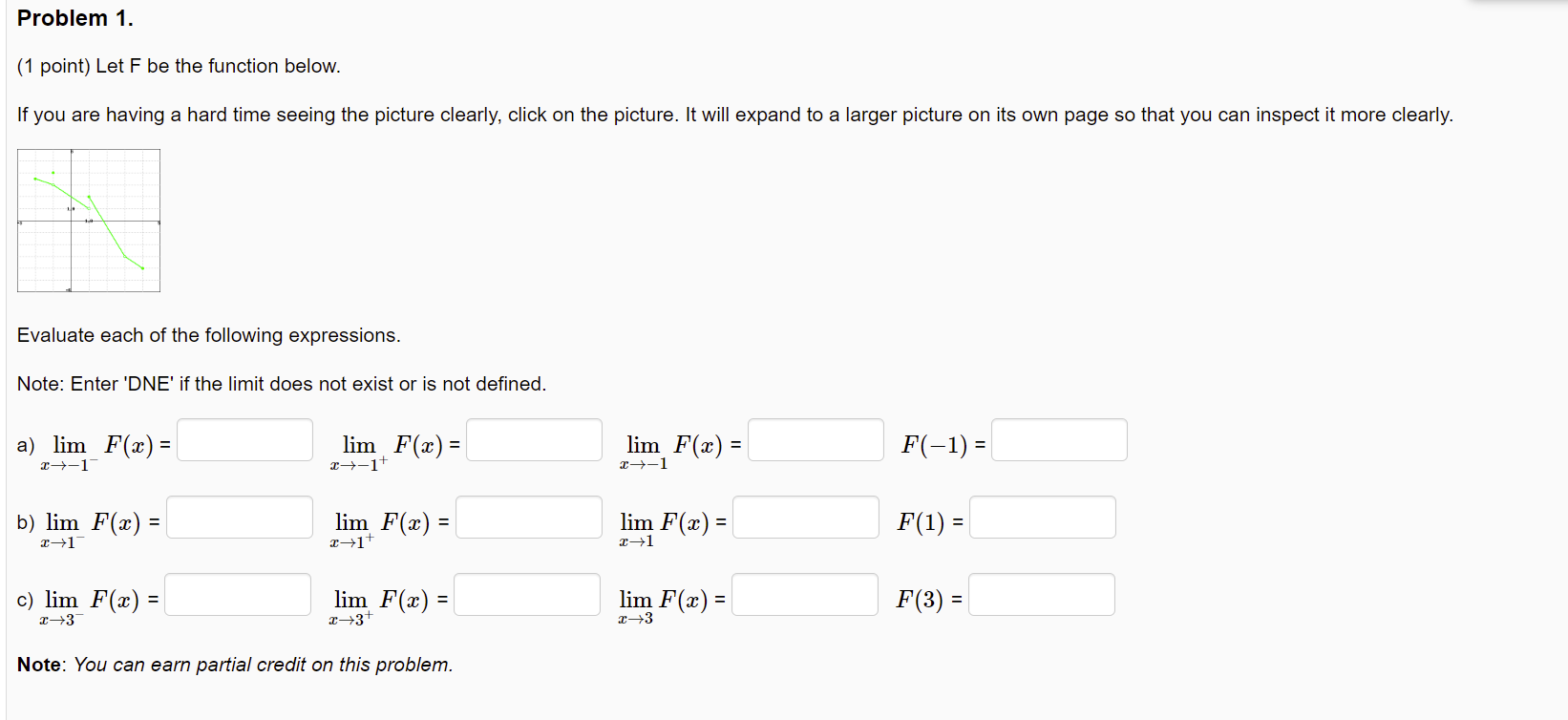Click the F(3) expression label
The width and height of the screenshot is (1568, 720).
[921, 600]
